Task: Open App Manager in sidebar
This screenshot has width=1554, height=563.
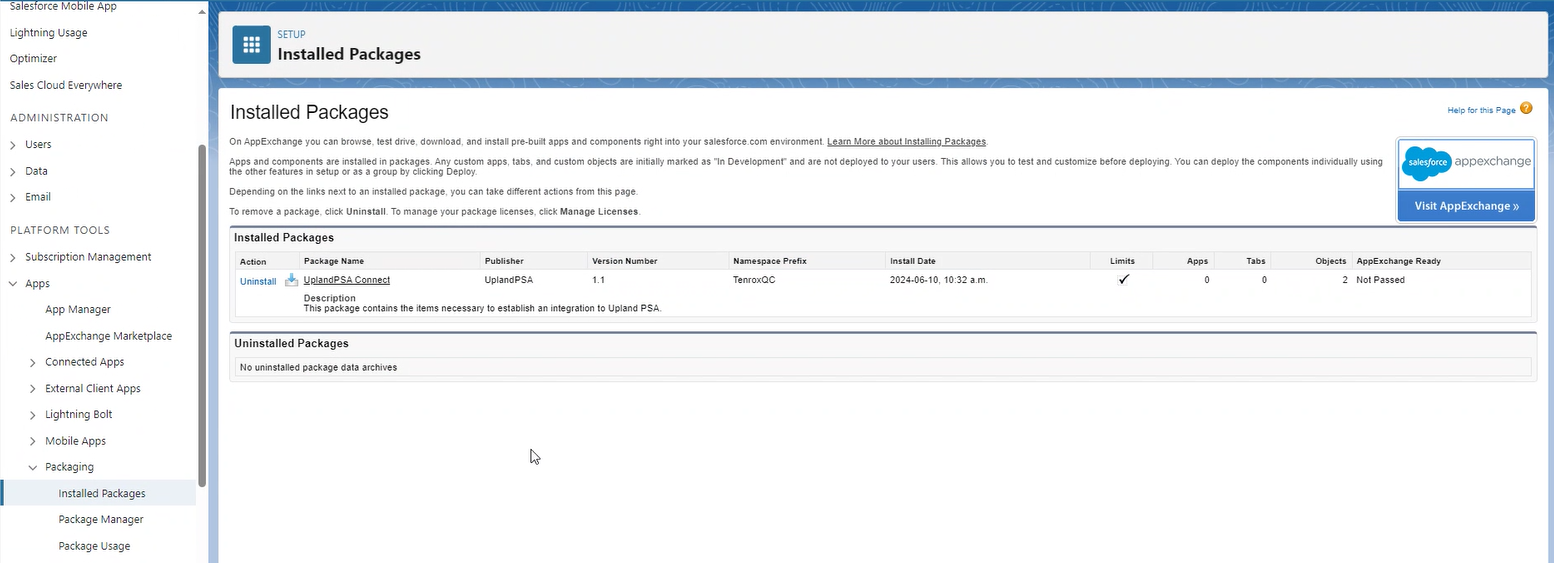Action: coord(78,310)
